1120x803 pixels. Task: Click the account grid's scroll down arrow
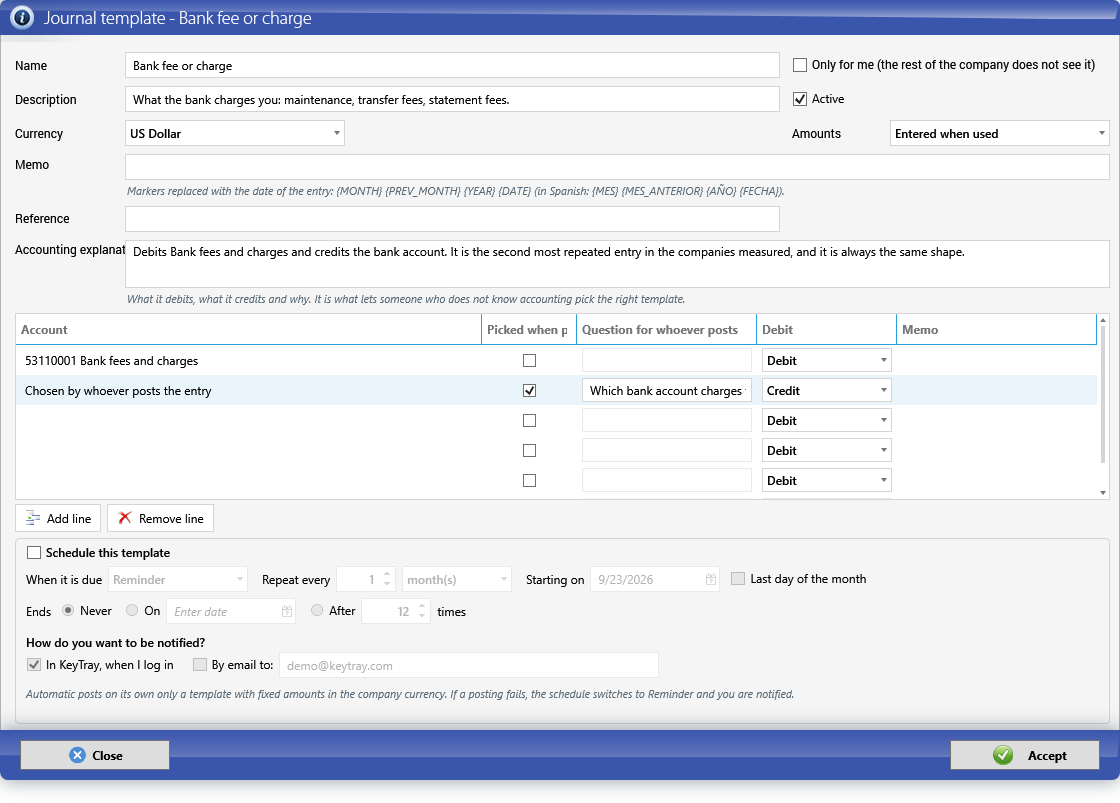tap(1103, 493)
